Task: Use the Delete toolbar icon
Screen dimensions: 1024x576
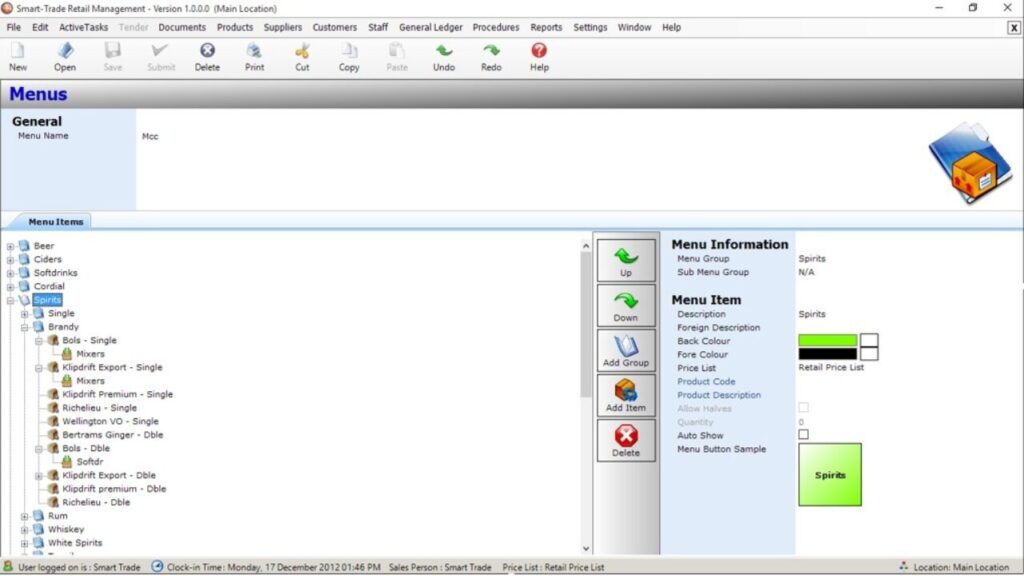Action: pos(207,57)
